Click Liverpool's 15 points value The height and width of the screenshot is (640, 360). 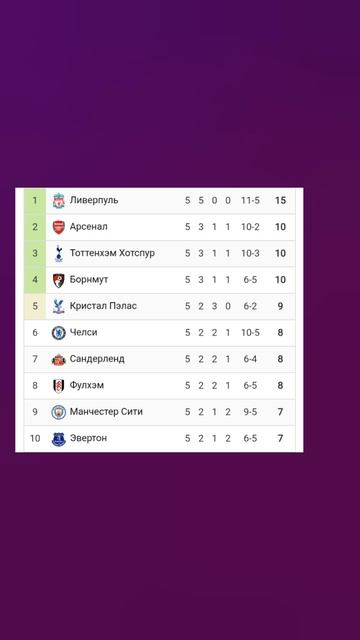(280, 200)
